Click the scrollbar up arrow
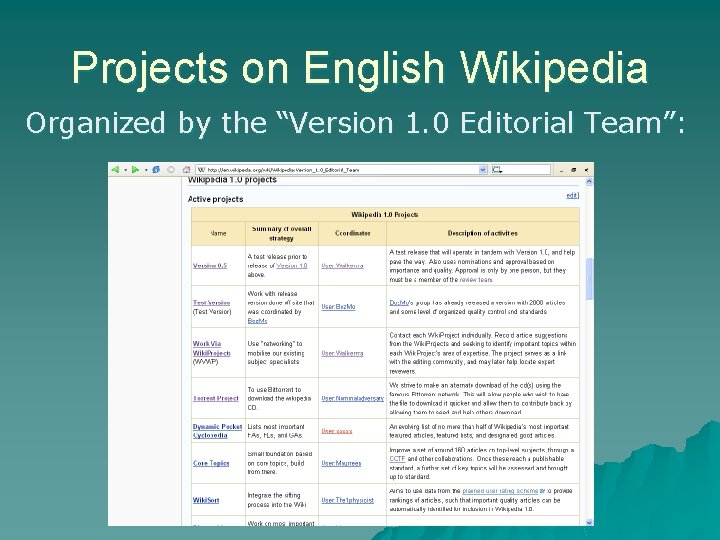 click(589, 182)
